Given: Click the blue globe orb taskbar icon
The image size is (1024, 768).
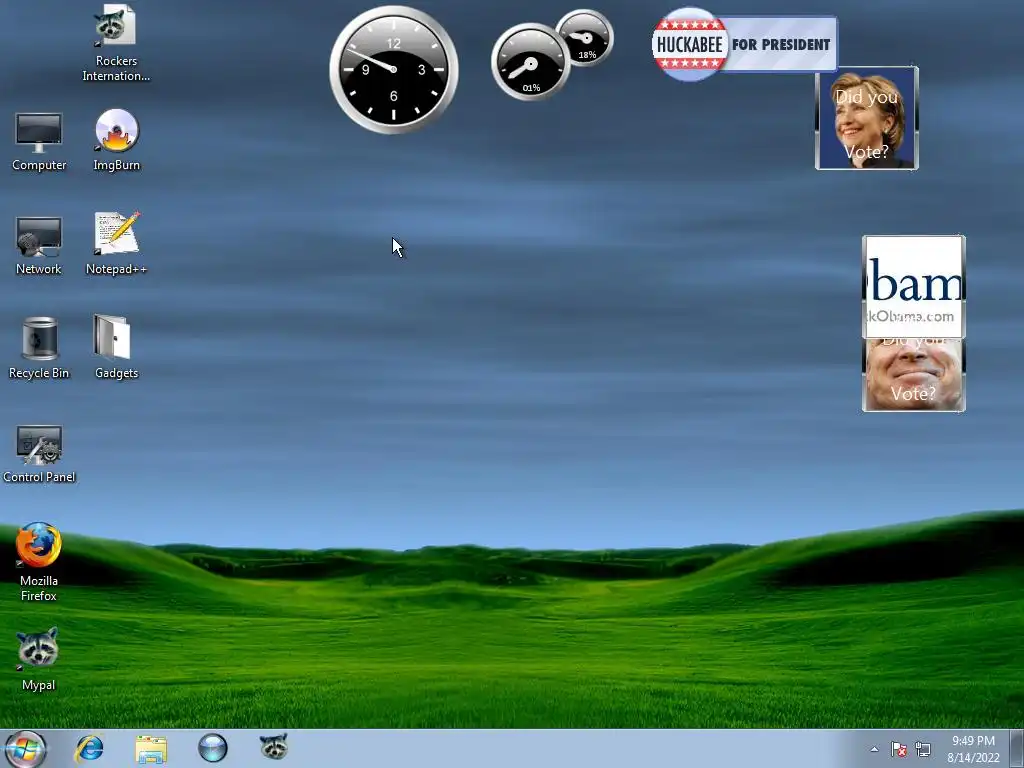Looking at the screenshot, I should point(213,748).
